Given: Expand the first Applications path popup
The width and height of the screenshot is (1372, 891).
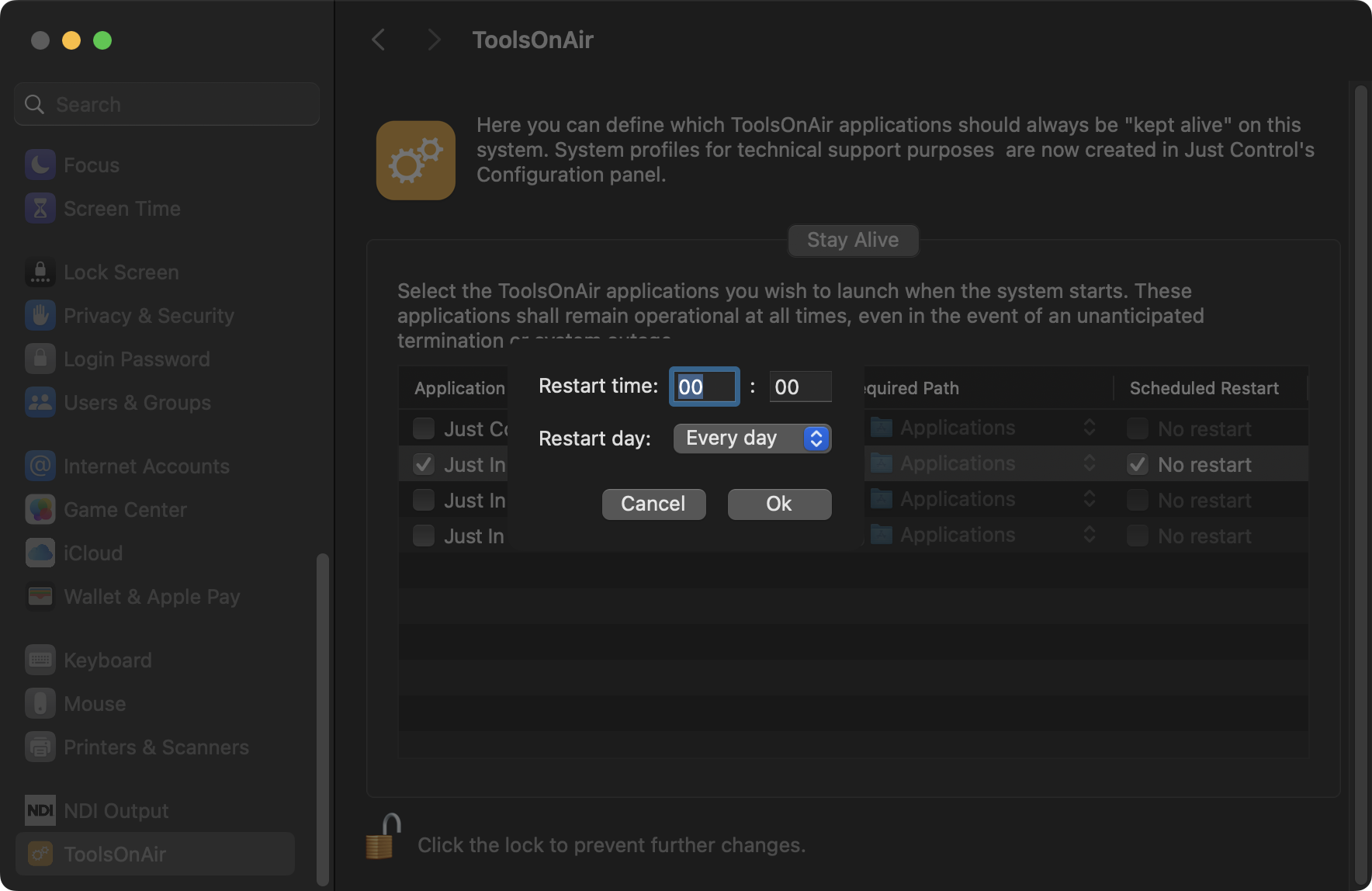Looking at the screenshot, I should point(982,428).
